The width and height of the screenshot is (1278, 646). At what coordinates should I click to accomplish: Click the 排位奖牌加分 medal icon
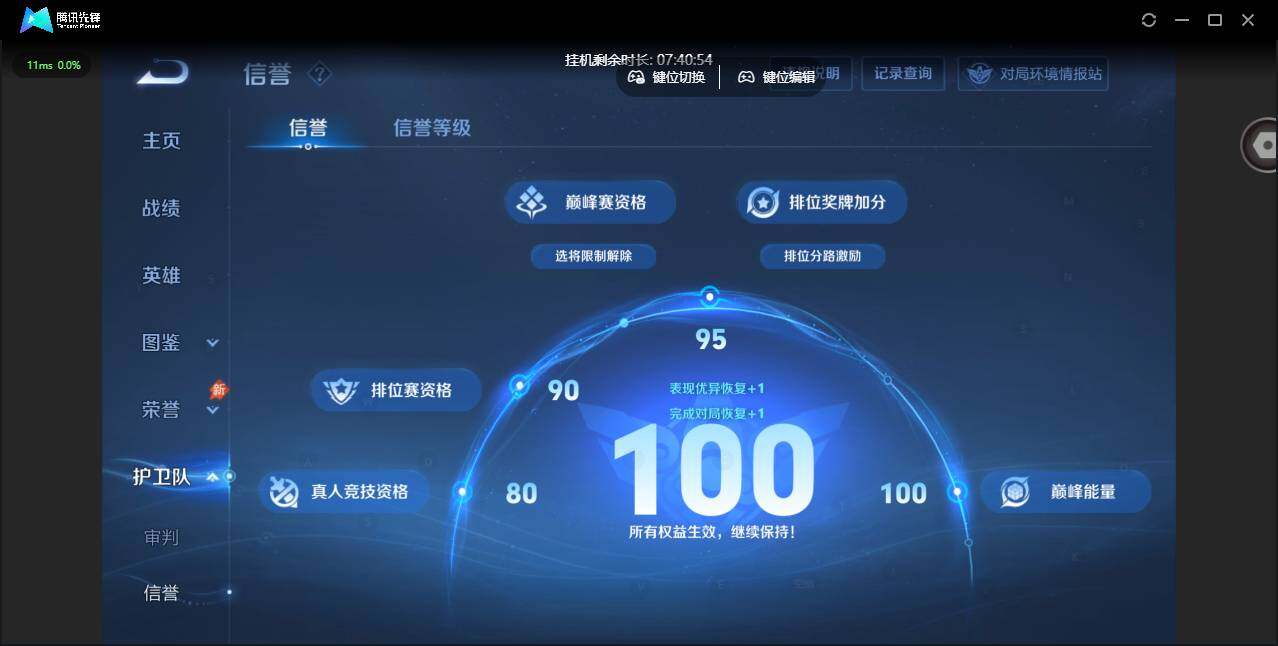click(763, 202)
